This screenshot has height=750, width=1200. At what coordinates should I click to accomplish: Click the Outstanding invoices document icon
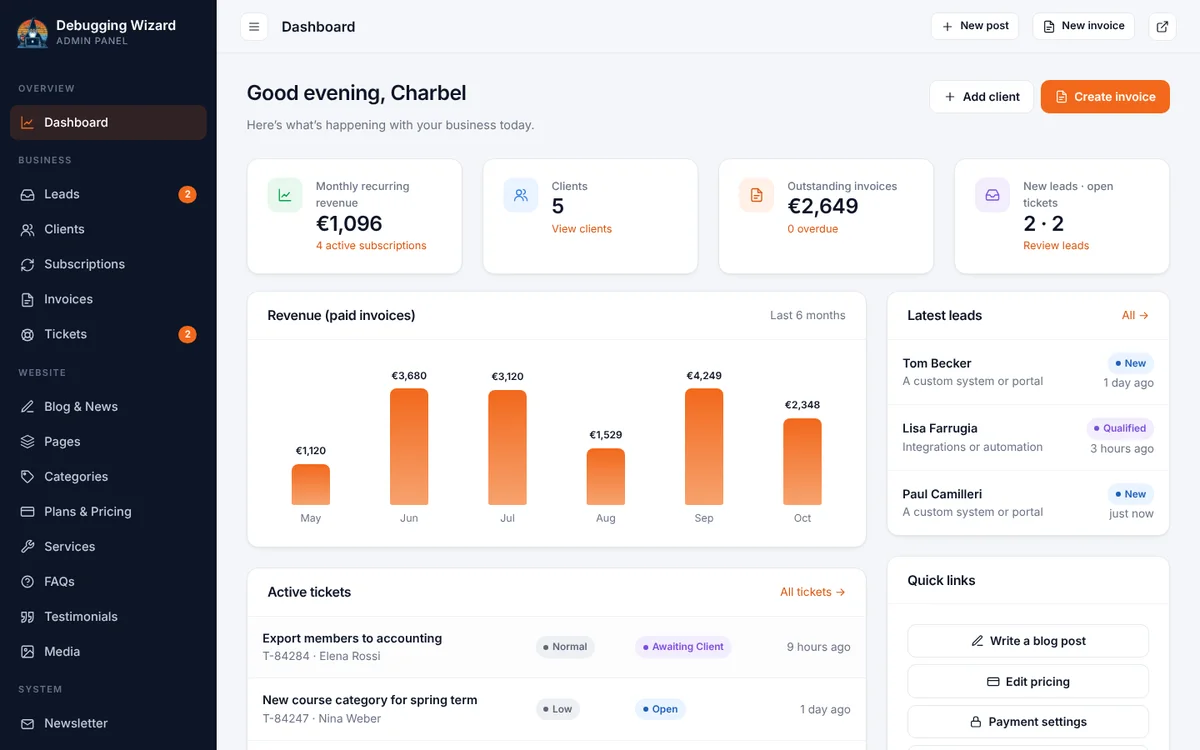pyautogui.click(x=757, y=195)
